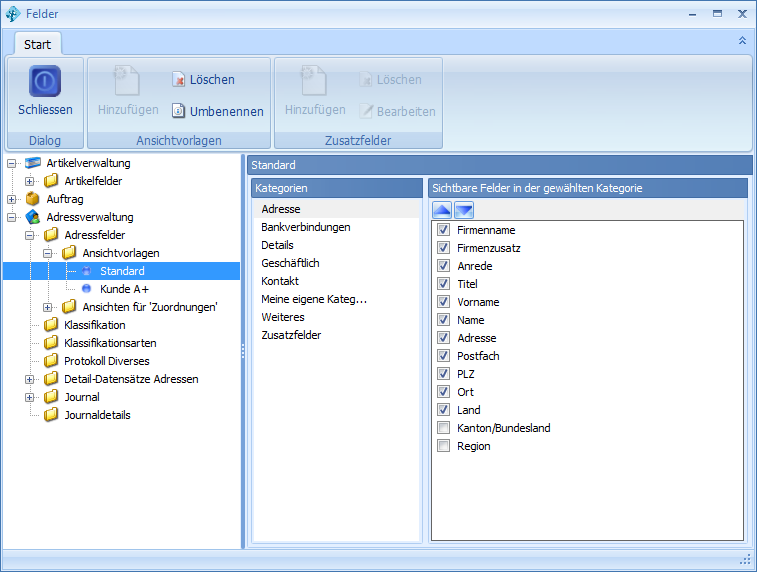Click Klassifikation folder icon
This screenshot has width=757, height=572.
[51, 324]
